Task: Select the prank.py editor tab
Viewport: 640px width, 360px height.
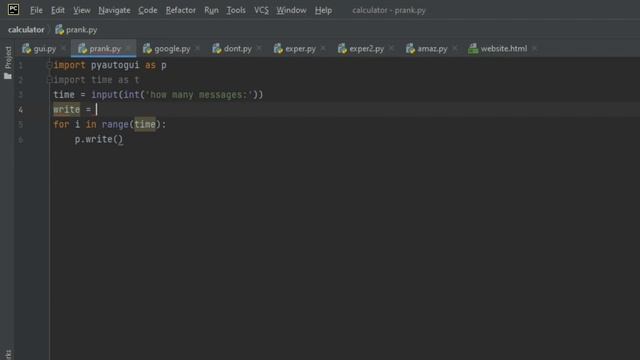Action: (x=105, y=49)
